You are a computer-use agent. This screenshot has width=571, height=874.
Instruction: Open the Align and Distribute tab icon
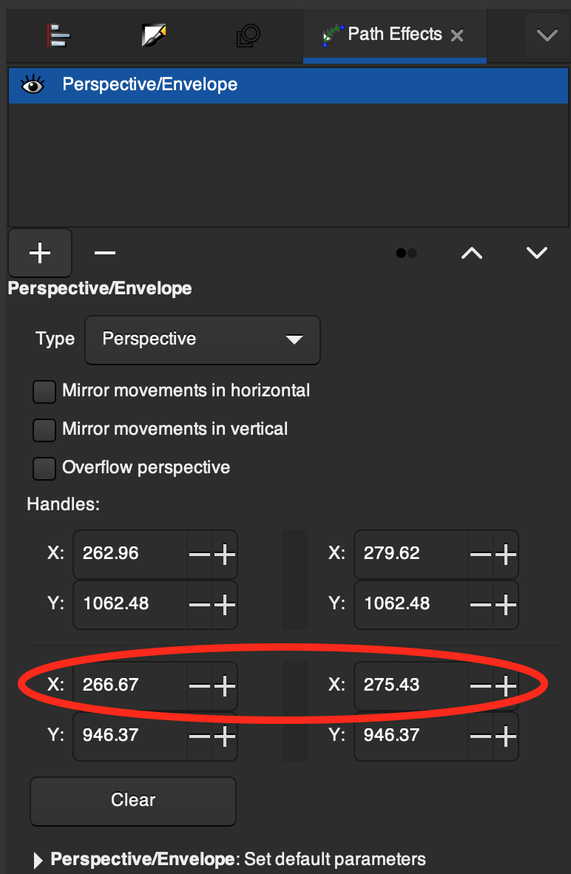click(59, 35)
